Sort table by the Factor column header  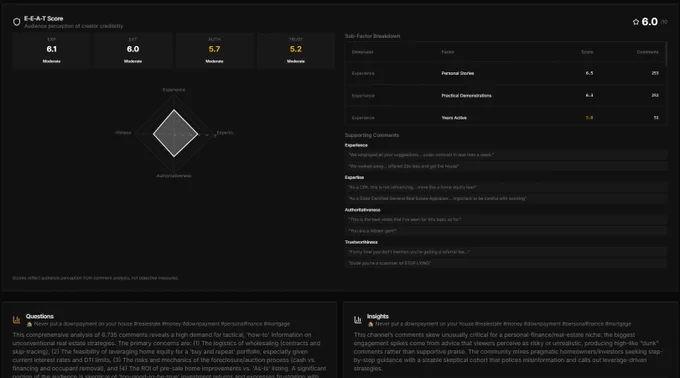[x=448, y=52]
